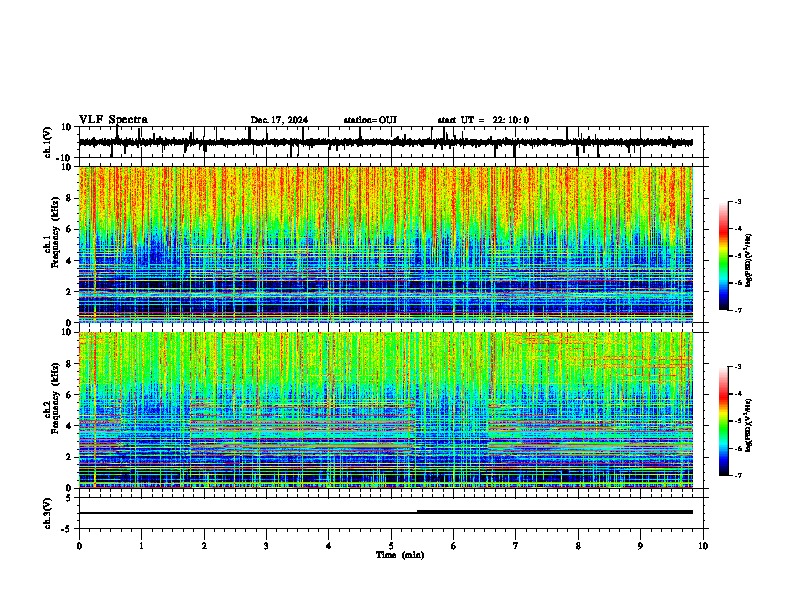The image size is (792, 612).
Task: Click the time axis tick '0'
Action: pyautogui.click(x=79, y=546)
